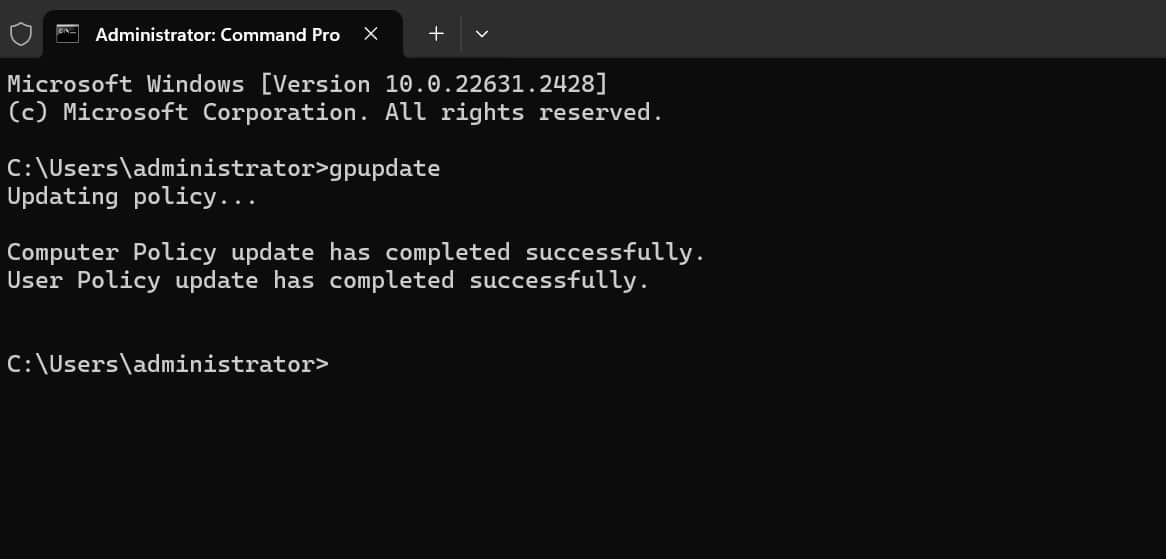Close the Administrator: Command Prompt tab
Screen dimensions: 1166x559
[x=371, y=34]
